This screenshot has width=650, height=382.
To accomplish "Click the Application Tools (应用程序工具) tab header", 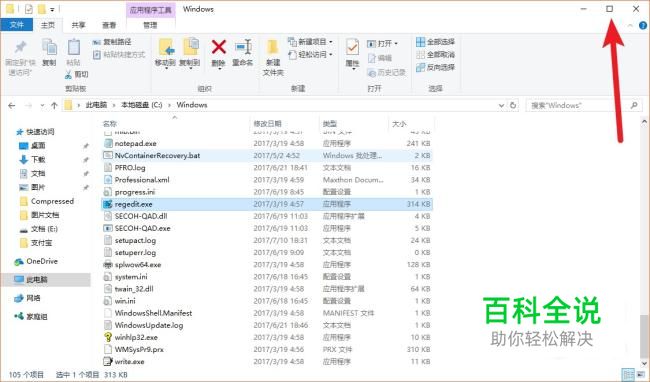I will (x=150, y=10).
